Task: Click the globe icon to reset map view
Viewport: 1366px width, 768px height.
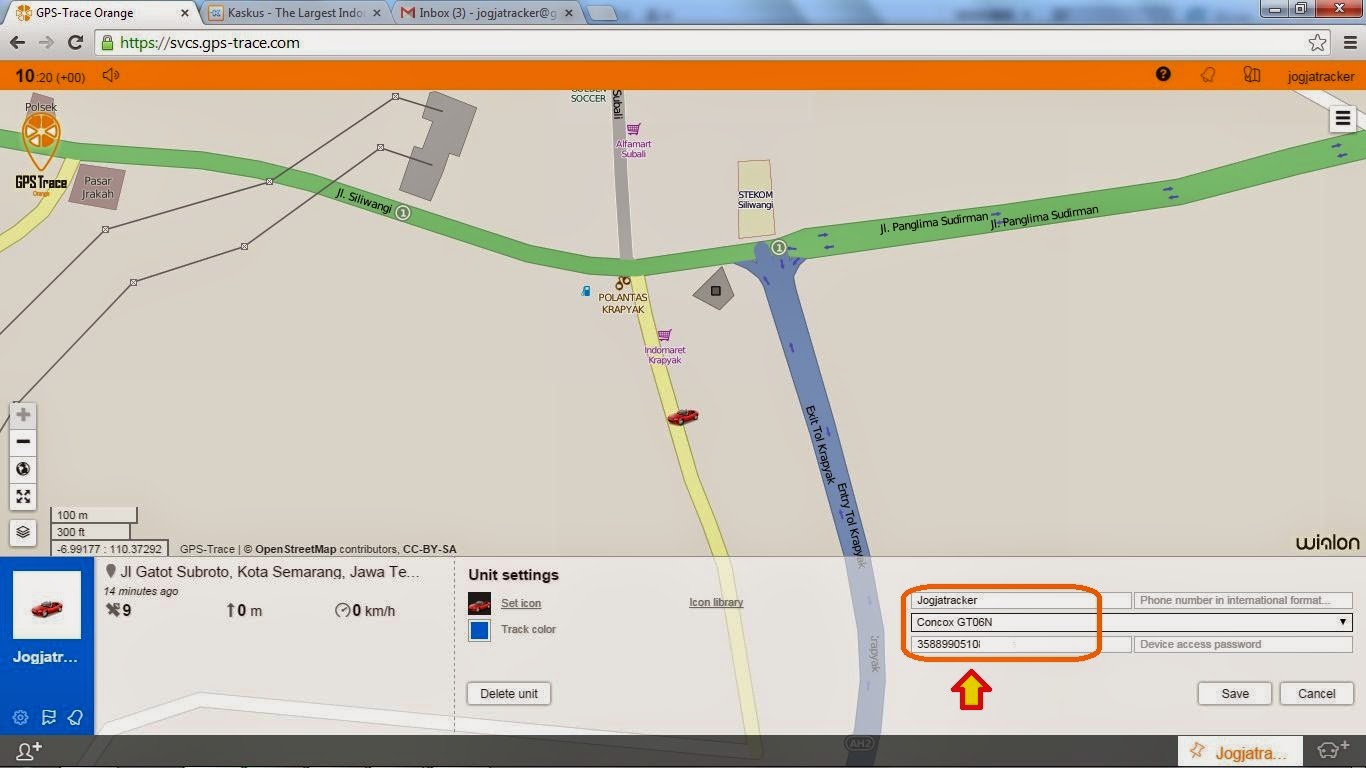Action: (22, 468)
